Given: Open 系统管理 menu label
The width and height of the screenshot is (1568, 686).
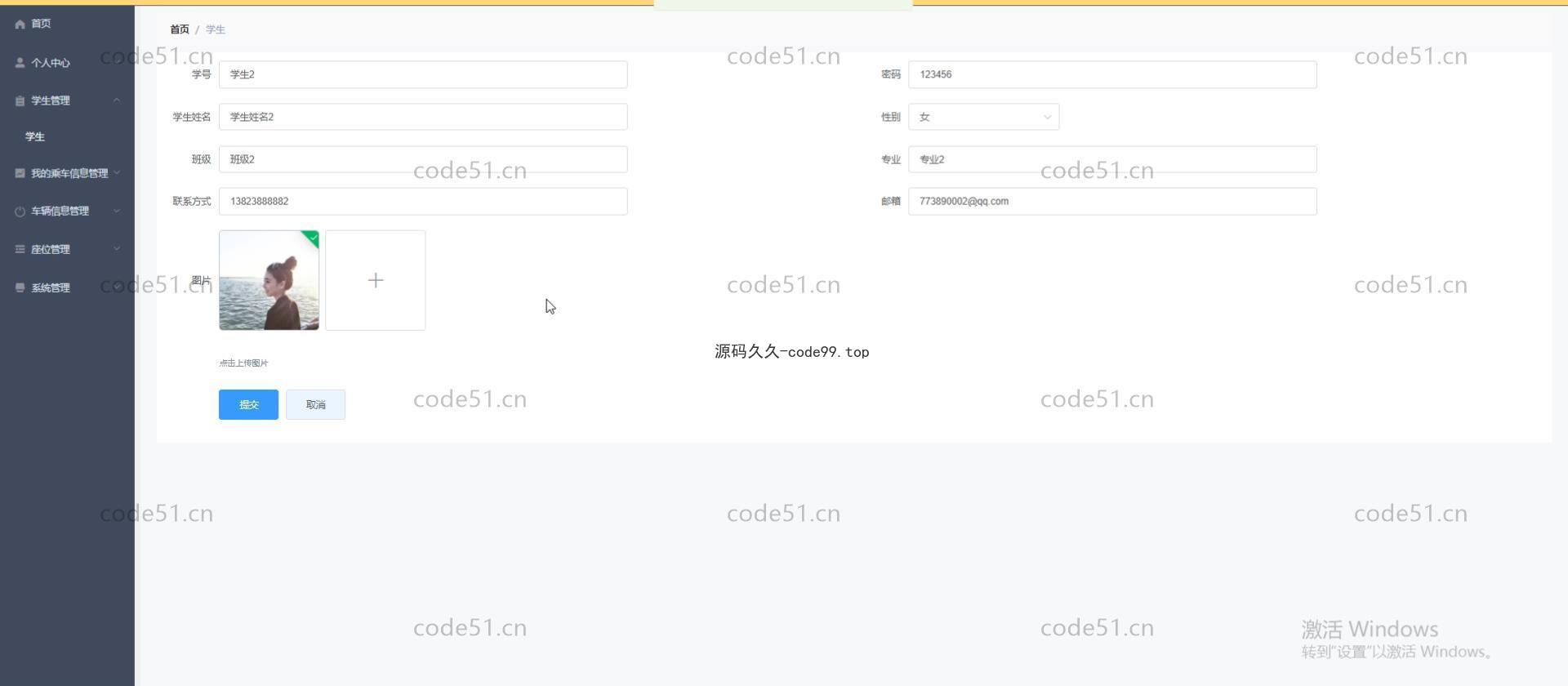Looking at the screenshot, I should pos(51,287).
